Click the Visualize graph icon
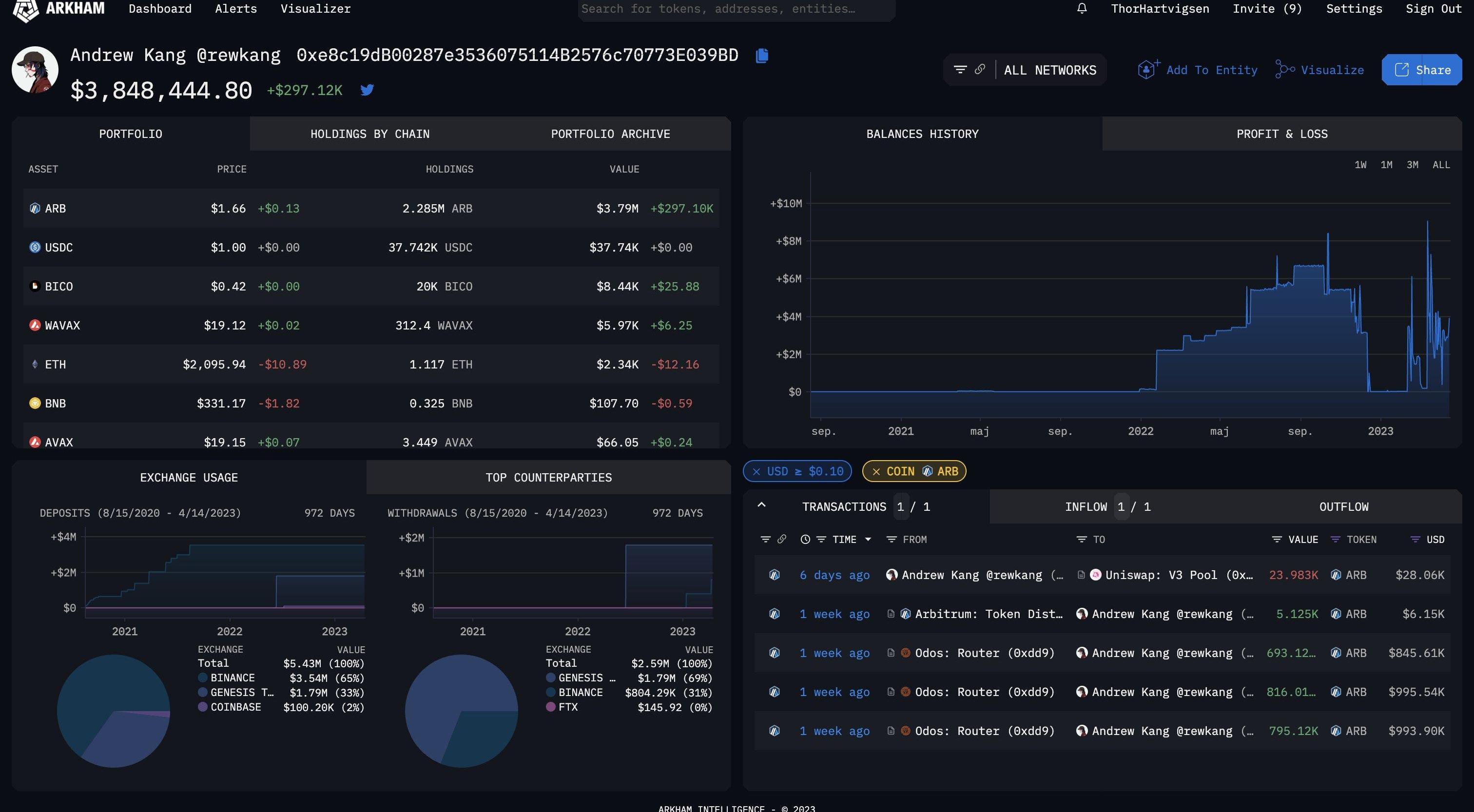 coord(1284,70)
